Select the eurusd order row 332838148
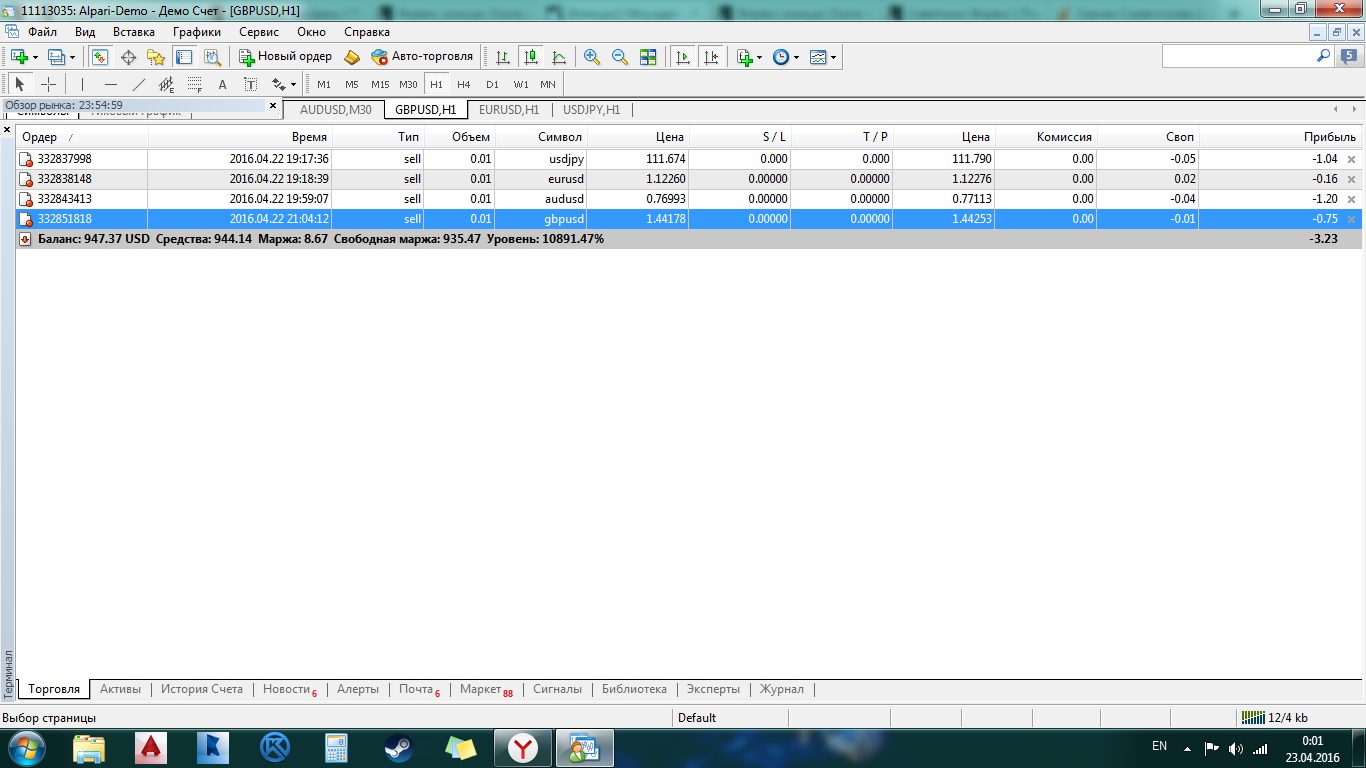Viewport: 1366px width, 768px height. point(688,179)
